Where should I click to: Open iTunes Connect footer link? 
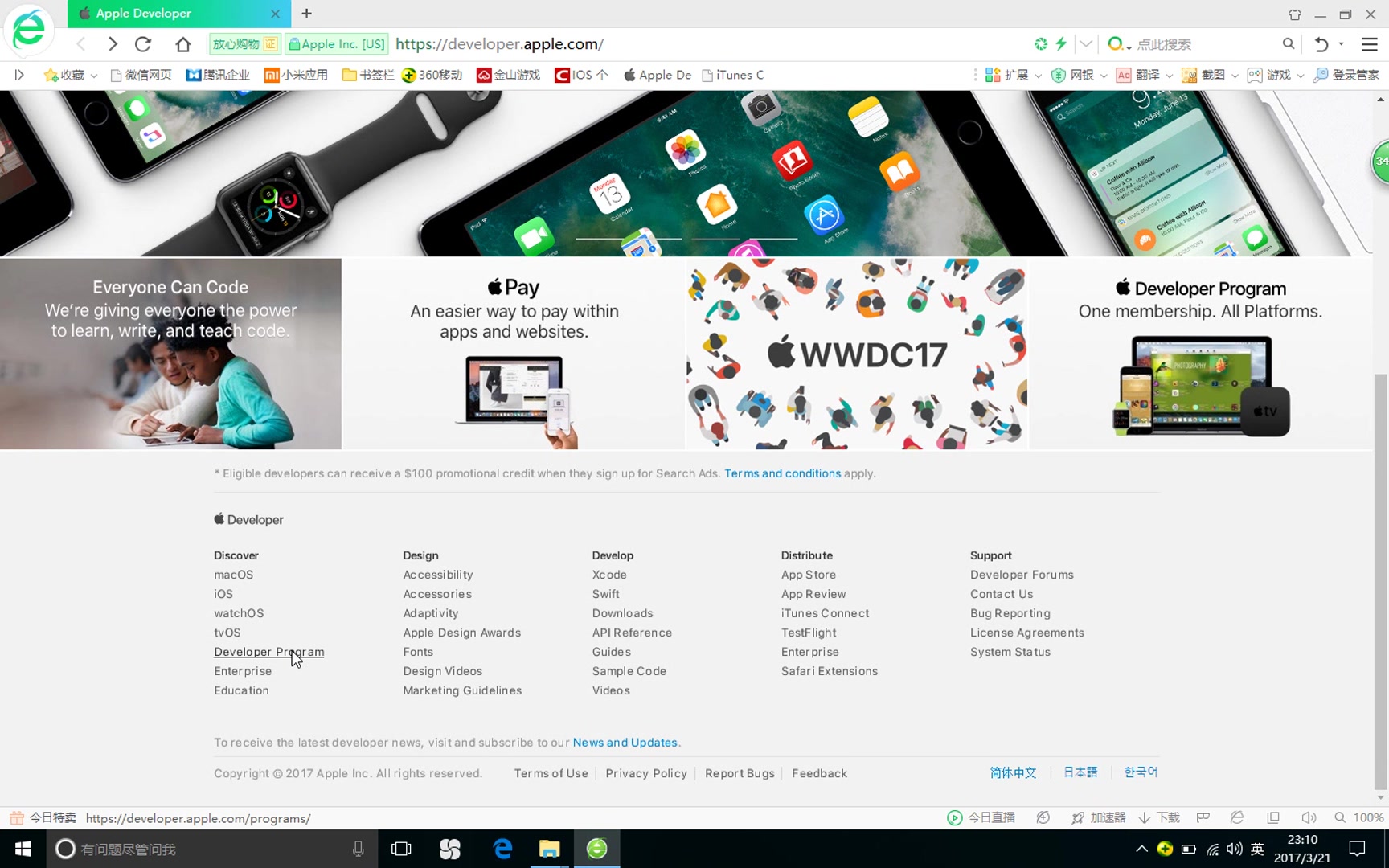pyautogui.click(x=825, y=613)
